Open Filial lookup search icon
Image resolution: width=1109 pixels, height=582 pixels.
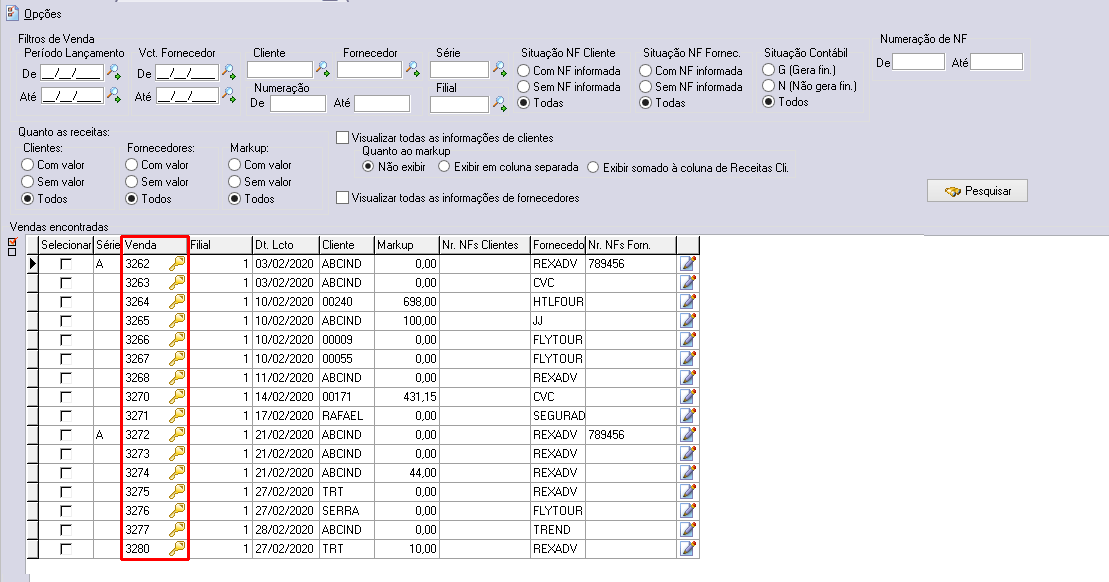(x=499, y=104)
